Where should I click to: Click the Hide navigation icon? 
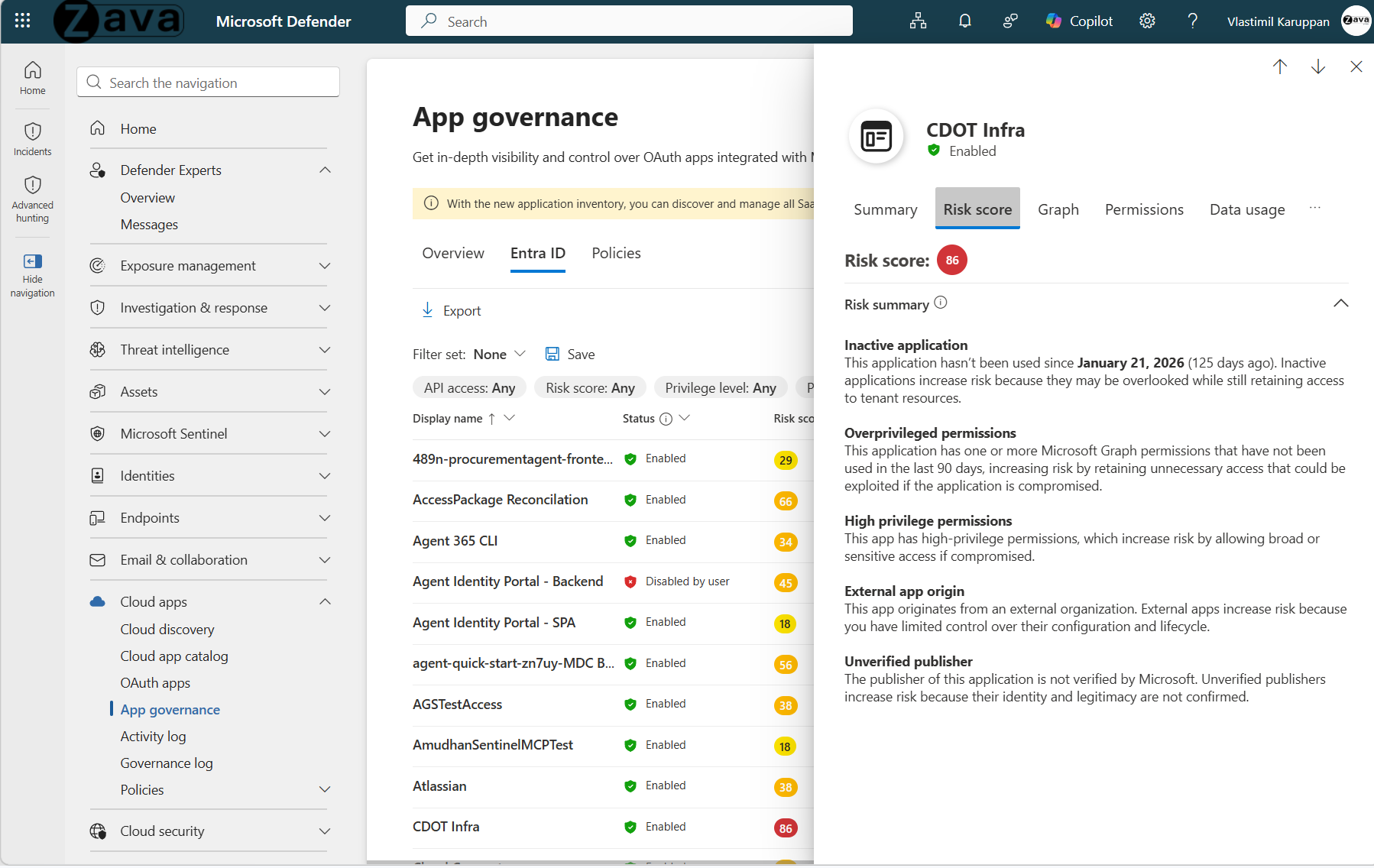33,261
